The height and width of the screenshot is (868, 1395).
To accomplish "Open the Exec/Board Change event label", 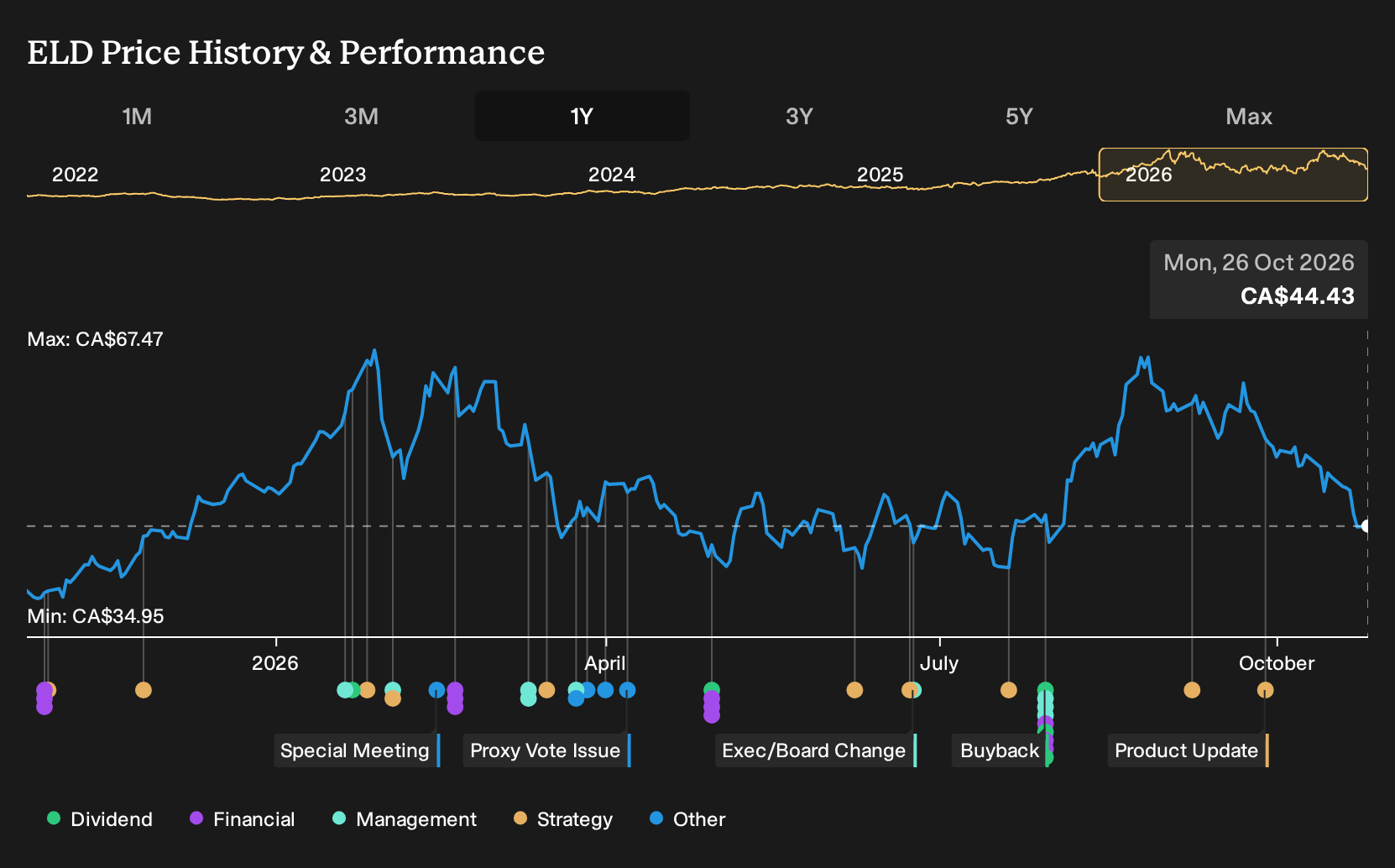I will coord(816,750).
